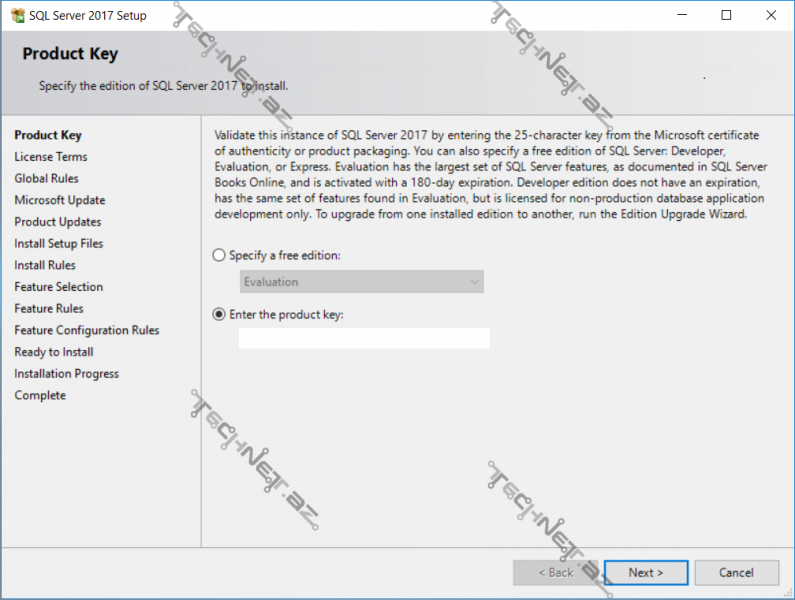Go to the License Terms step
The height and width of the screenshot is (600, 795).
click(x=51, y=157)
